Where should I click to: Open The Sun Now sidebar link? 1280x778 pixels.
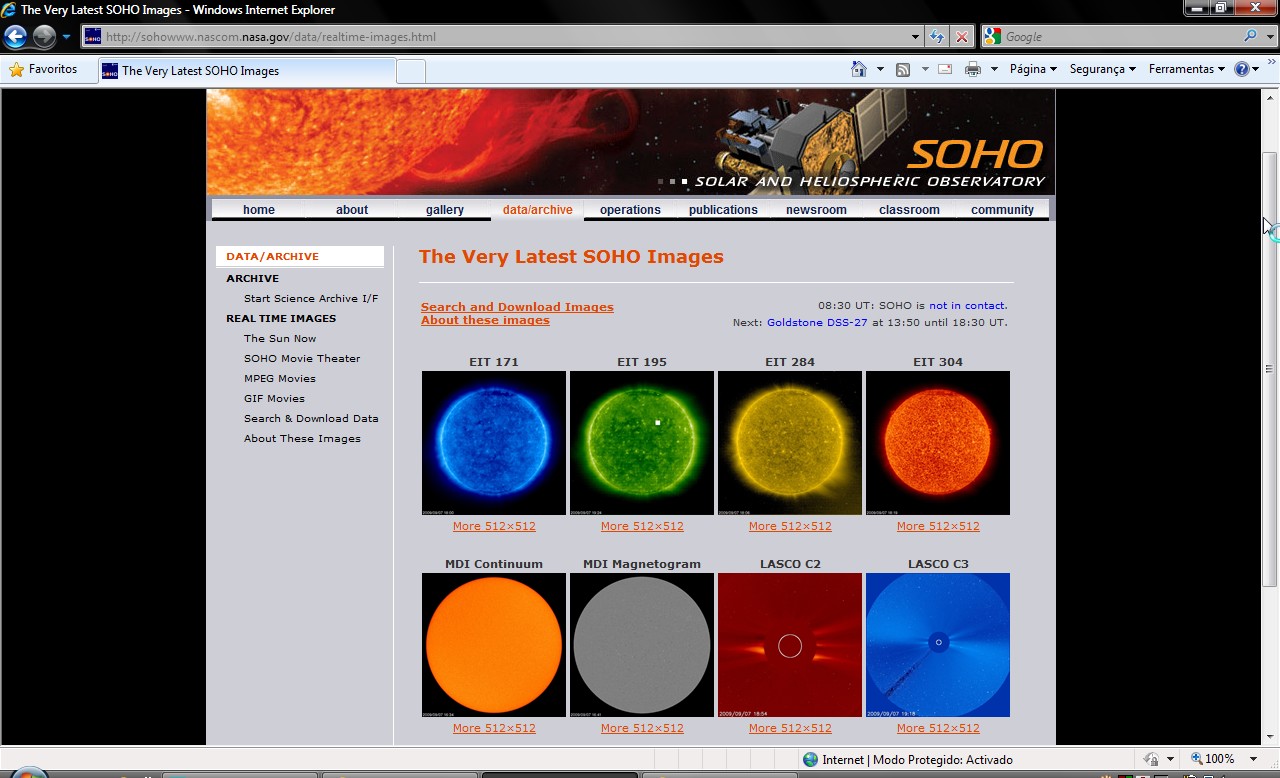click(x=280, y=338)
